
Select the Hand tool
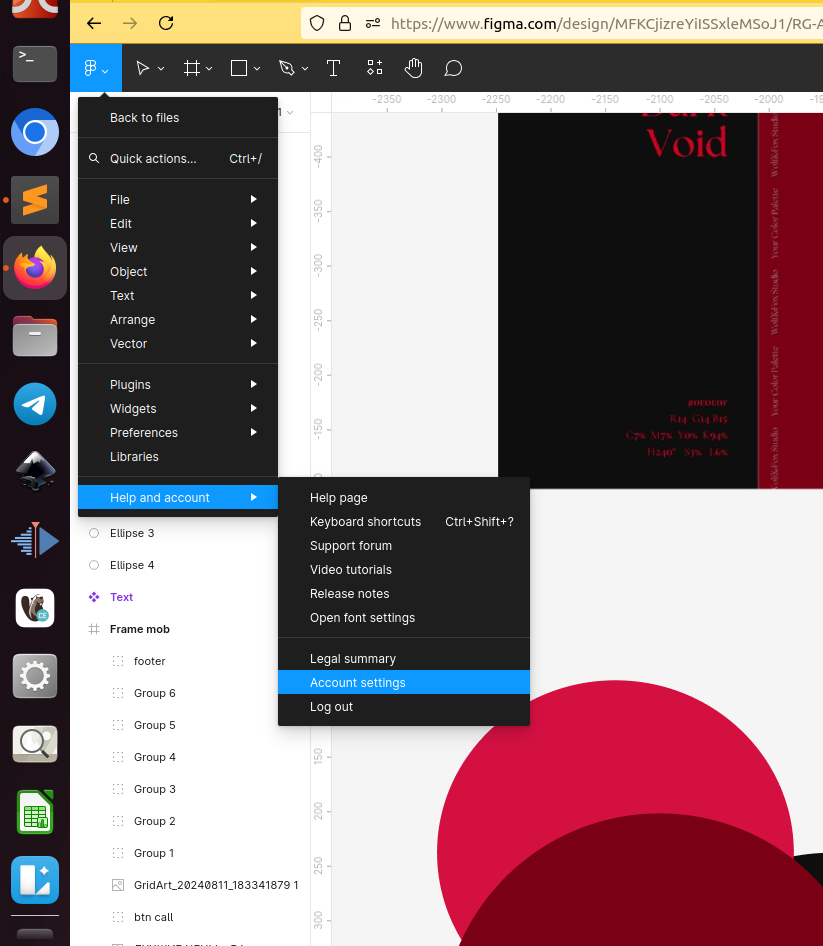pos(413,68)
